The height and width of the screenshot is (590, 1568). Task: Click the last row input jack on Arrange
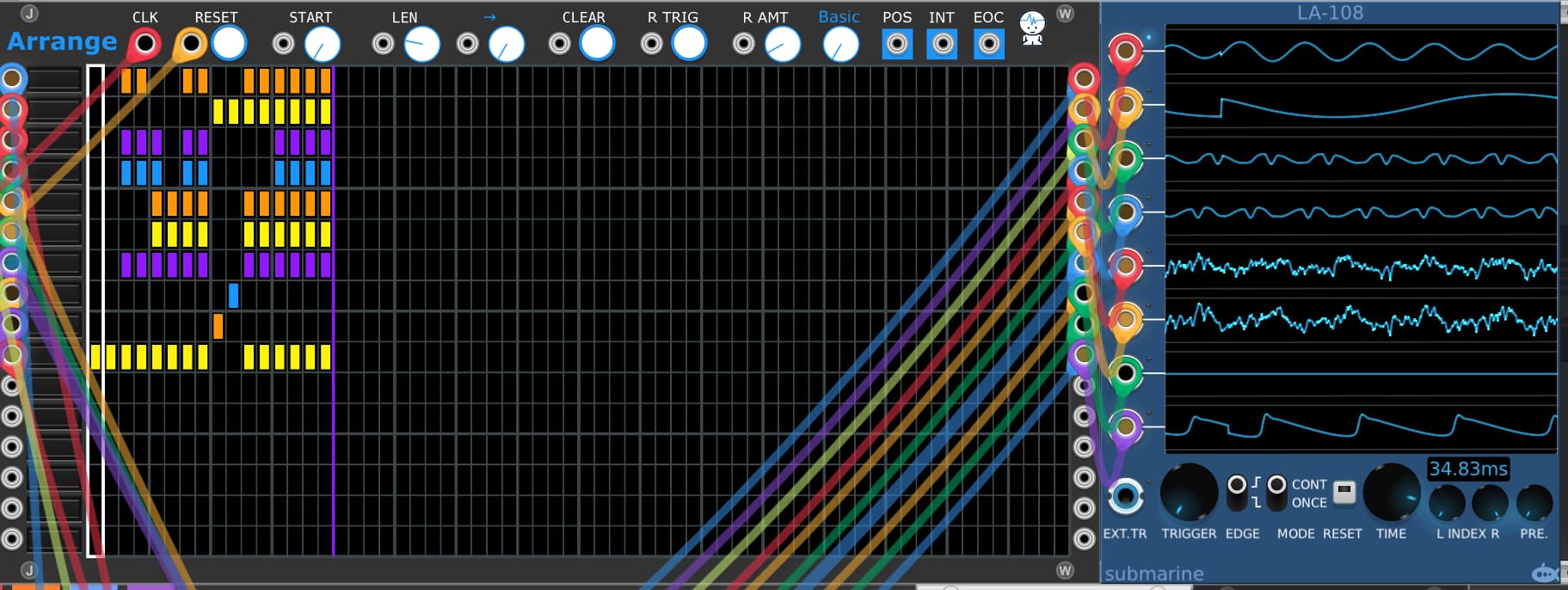pos(12,539)
